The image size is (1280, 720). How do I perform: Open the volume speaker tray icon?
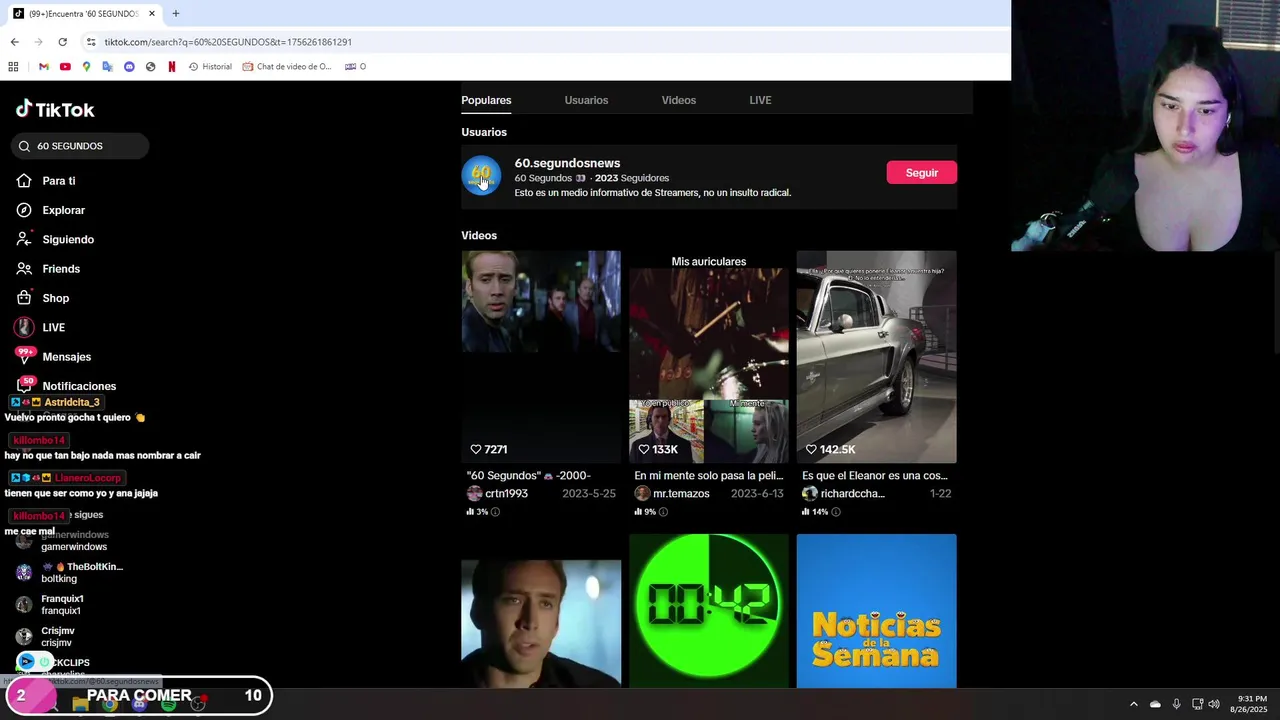[x=1214, y=704]
